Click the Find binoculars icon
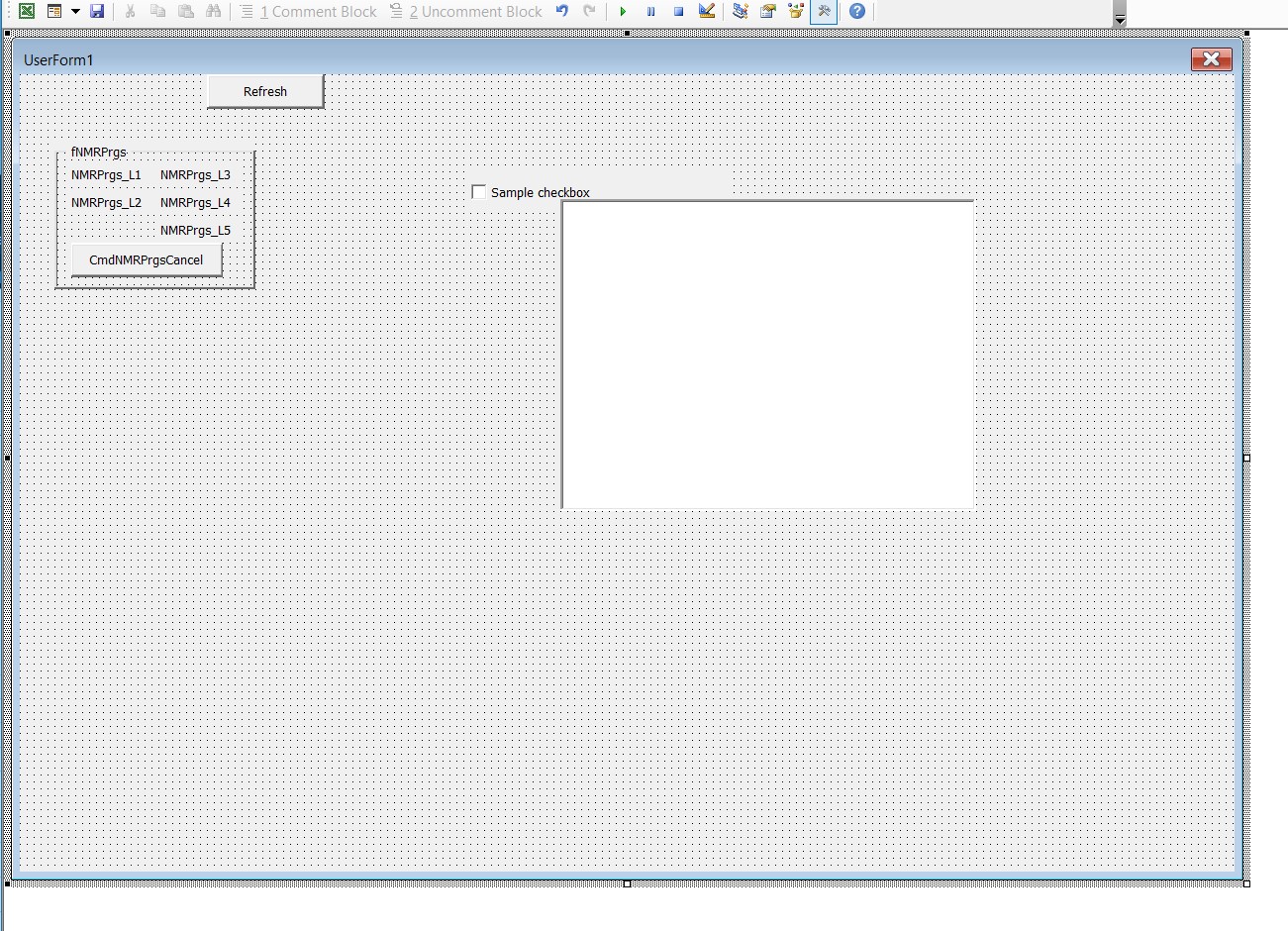 214,12
